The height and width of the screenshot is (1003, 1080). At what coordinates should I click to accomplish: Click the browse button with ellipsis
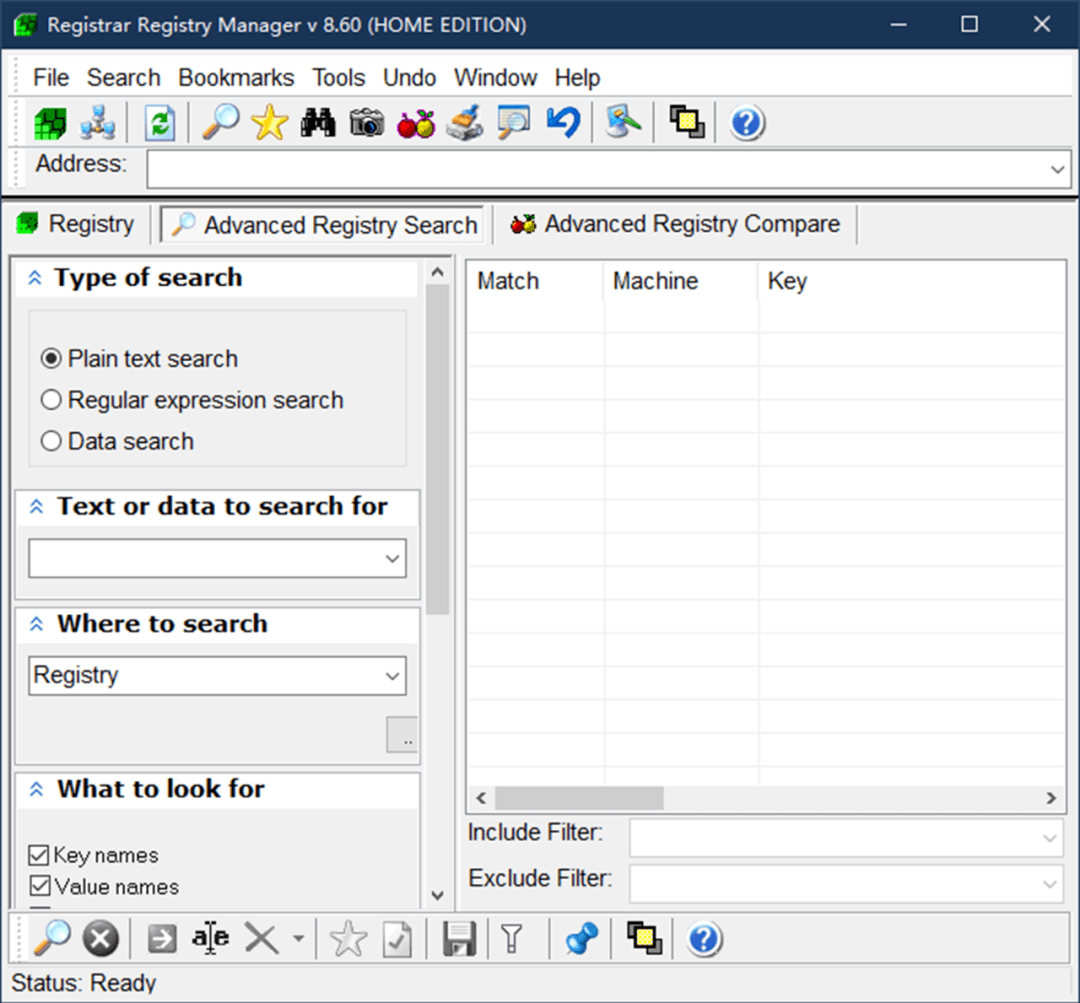coord(403,736)
